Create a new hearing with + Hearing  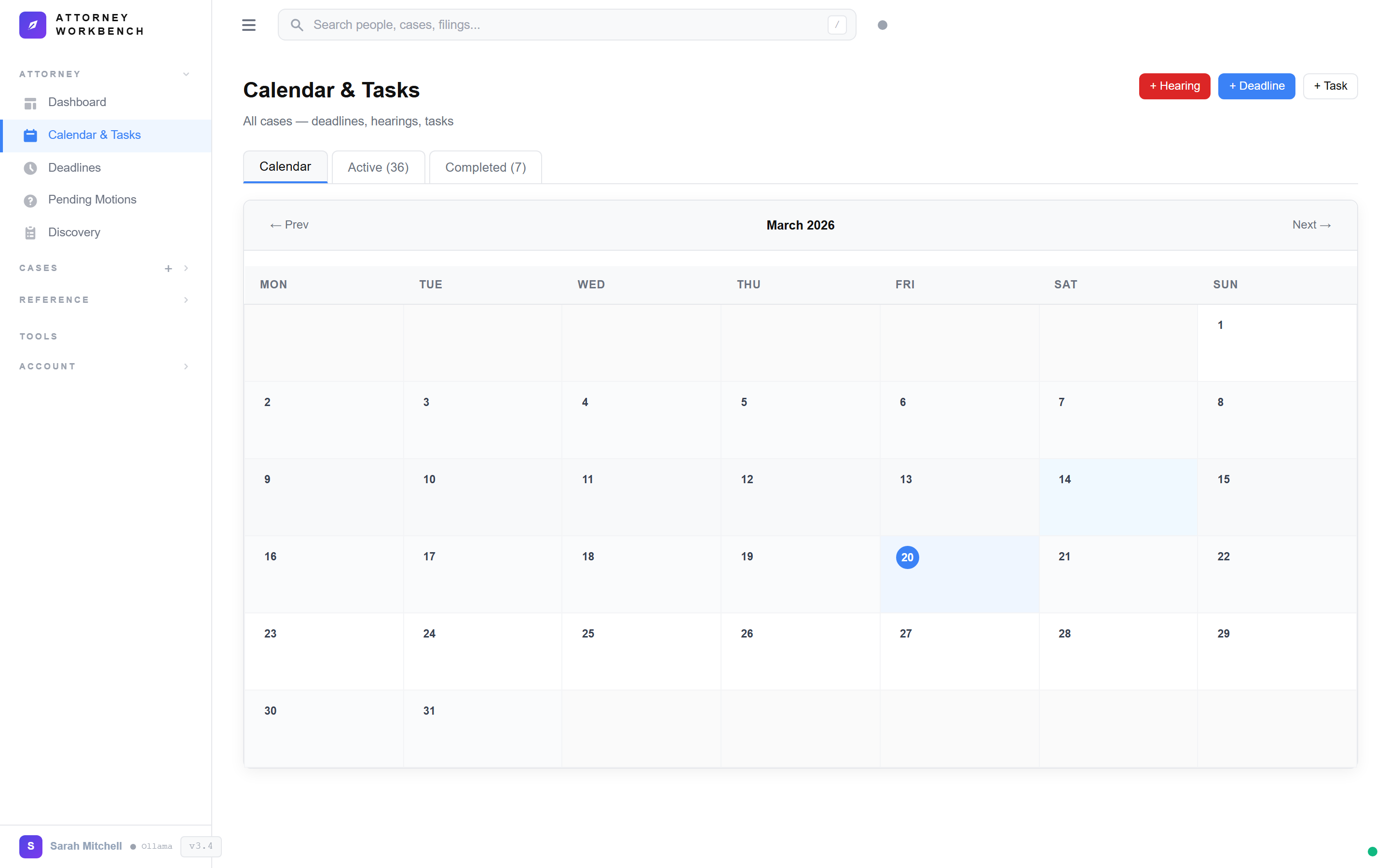1174,86
